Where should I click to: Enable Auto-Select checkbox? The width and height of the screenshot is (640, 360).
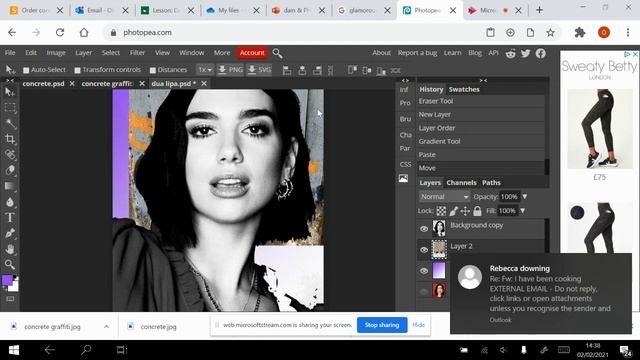click(x=26, y=70)
